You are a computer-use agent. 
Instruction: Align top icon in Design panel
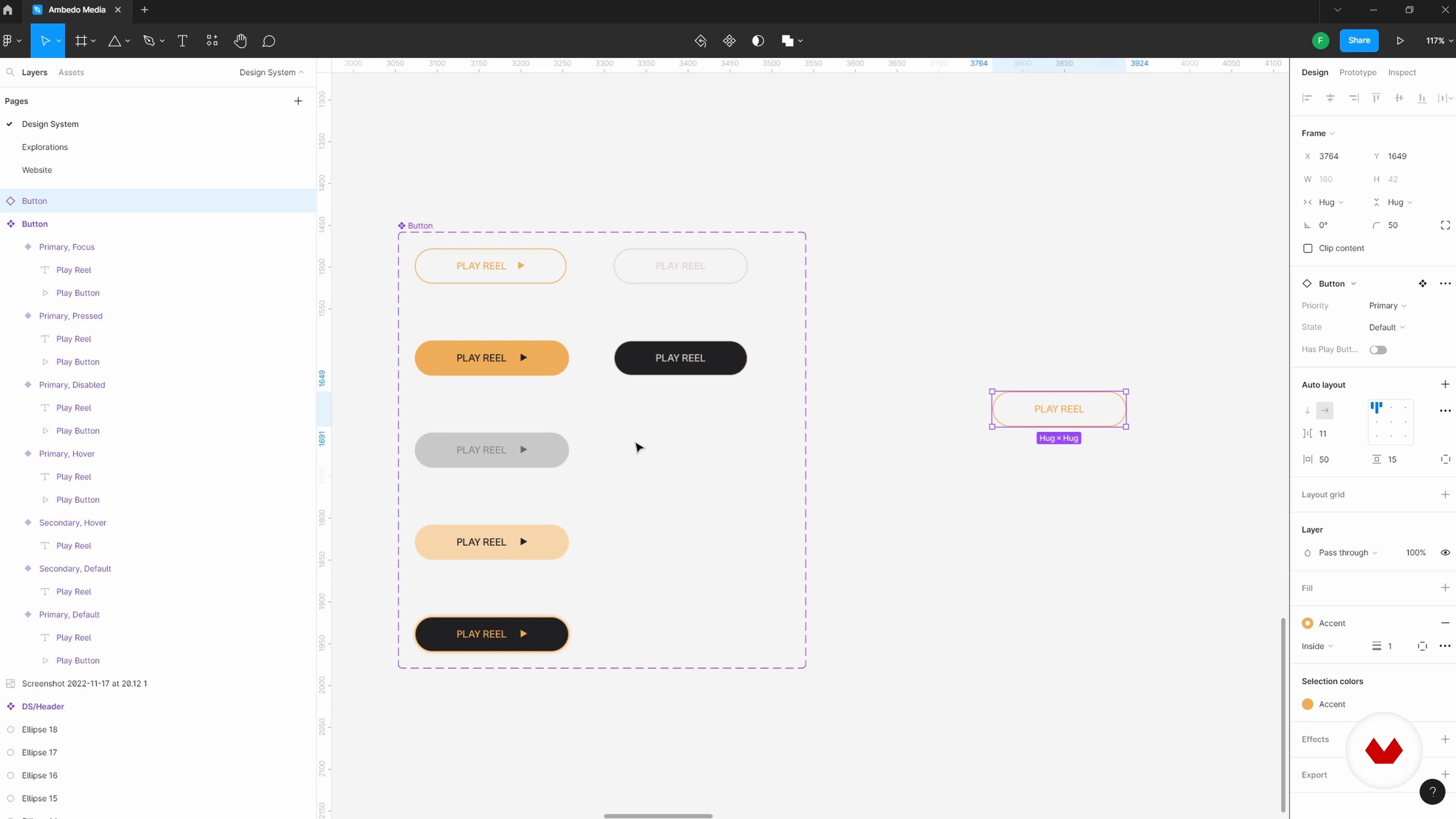pos(1376,98)
